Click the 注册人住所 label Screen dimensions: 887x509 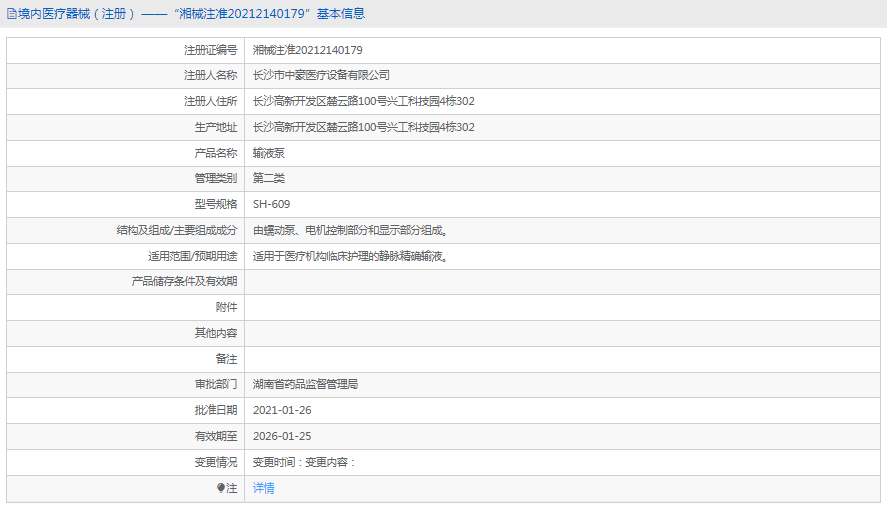coord(210,101)
